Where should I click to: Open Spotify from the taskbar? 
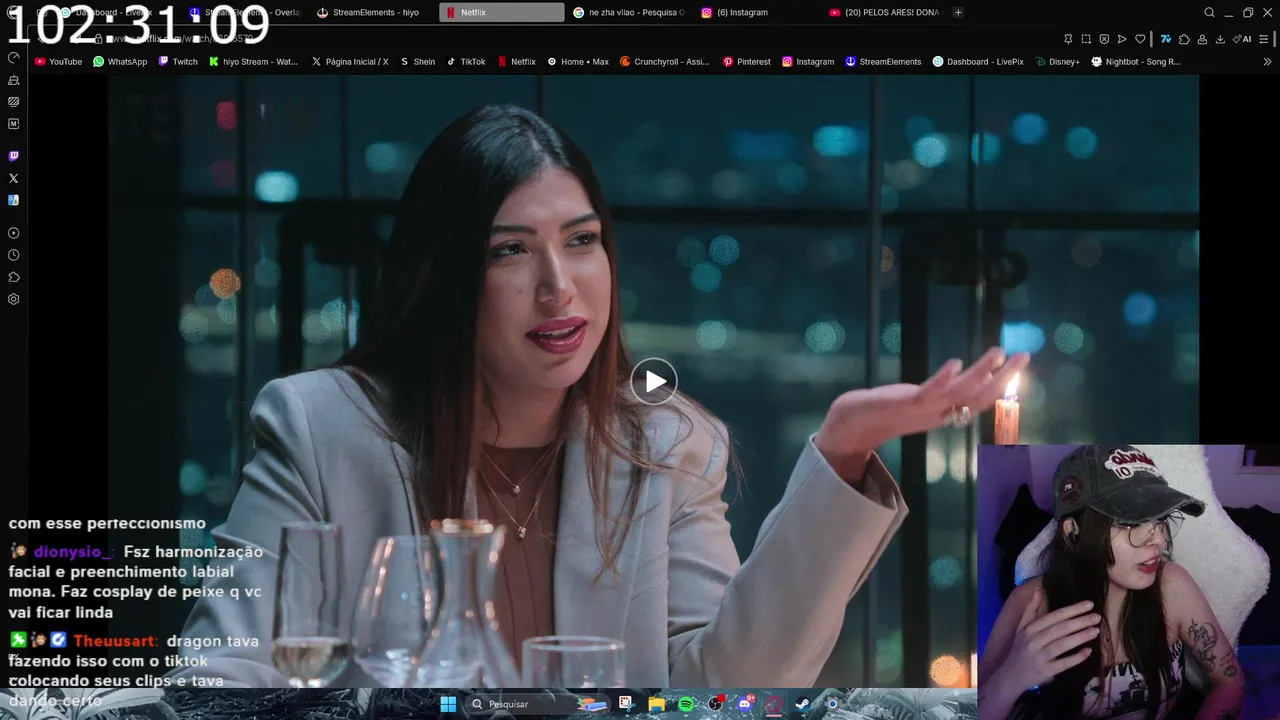(x=686, y=704)
